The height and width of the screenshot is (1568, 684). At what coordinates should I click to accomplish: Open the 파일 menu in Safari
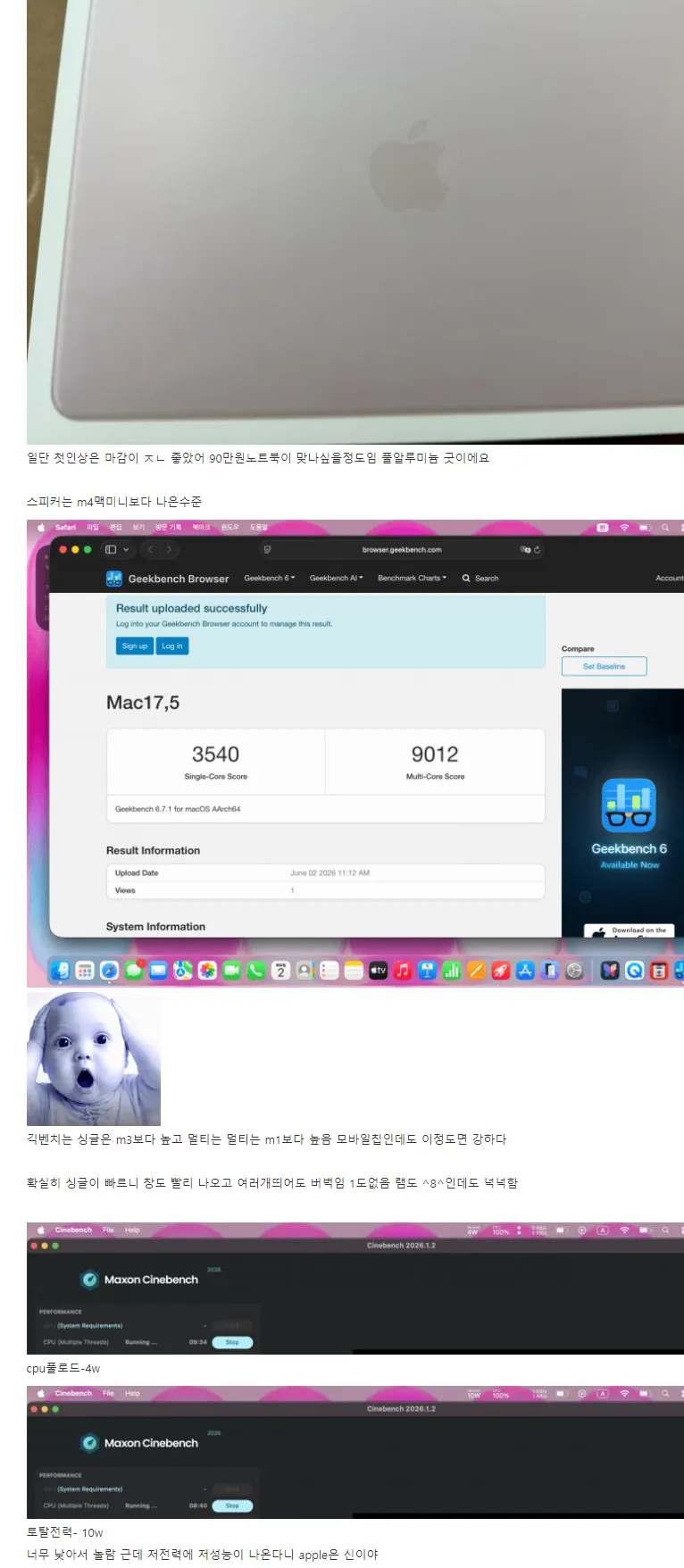[x=92, y=528]
